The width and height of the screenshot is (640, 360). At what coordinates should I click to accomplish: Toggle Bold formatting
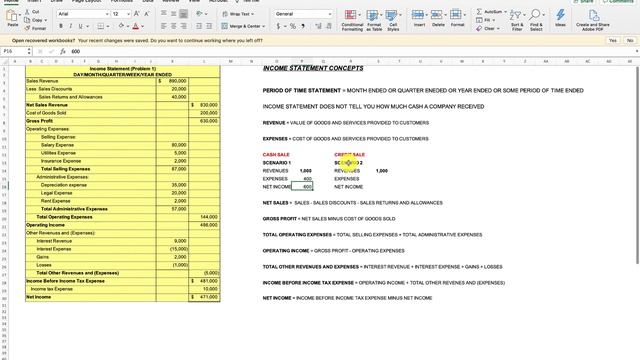pyautogui.click(x=61, y=26)
